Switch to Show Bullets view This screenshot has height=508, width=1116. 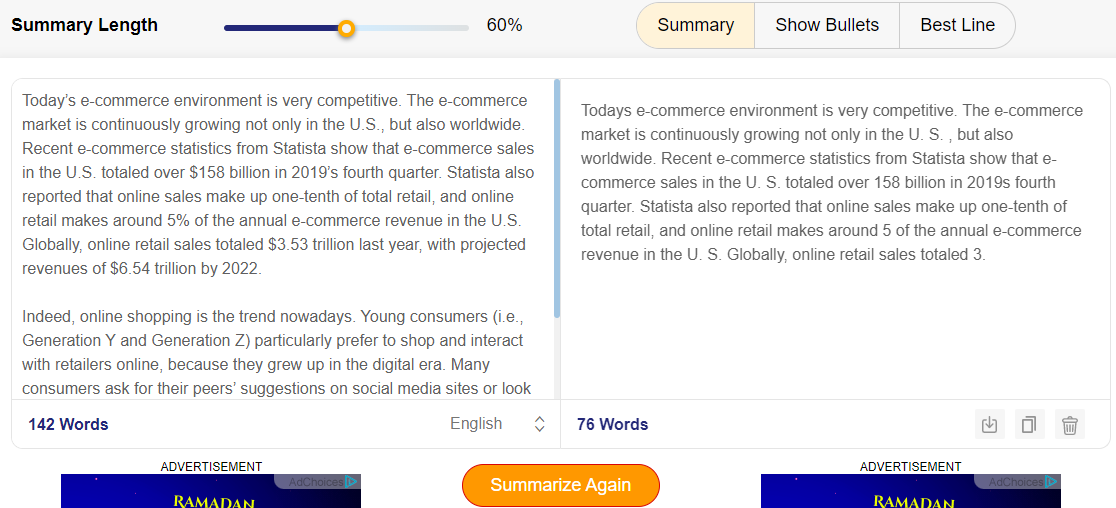pos(827,26)
